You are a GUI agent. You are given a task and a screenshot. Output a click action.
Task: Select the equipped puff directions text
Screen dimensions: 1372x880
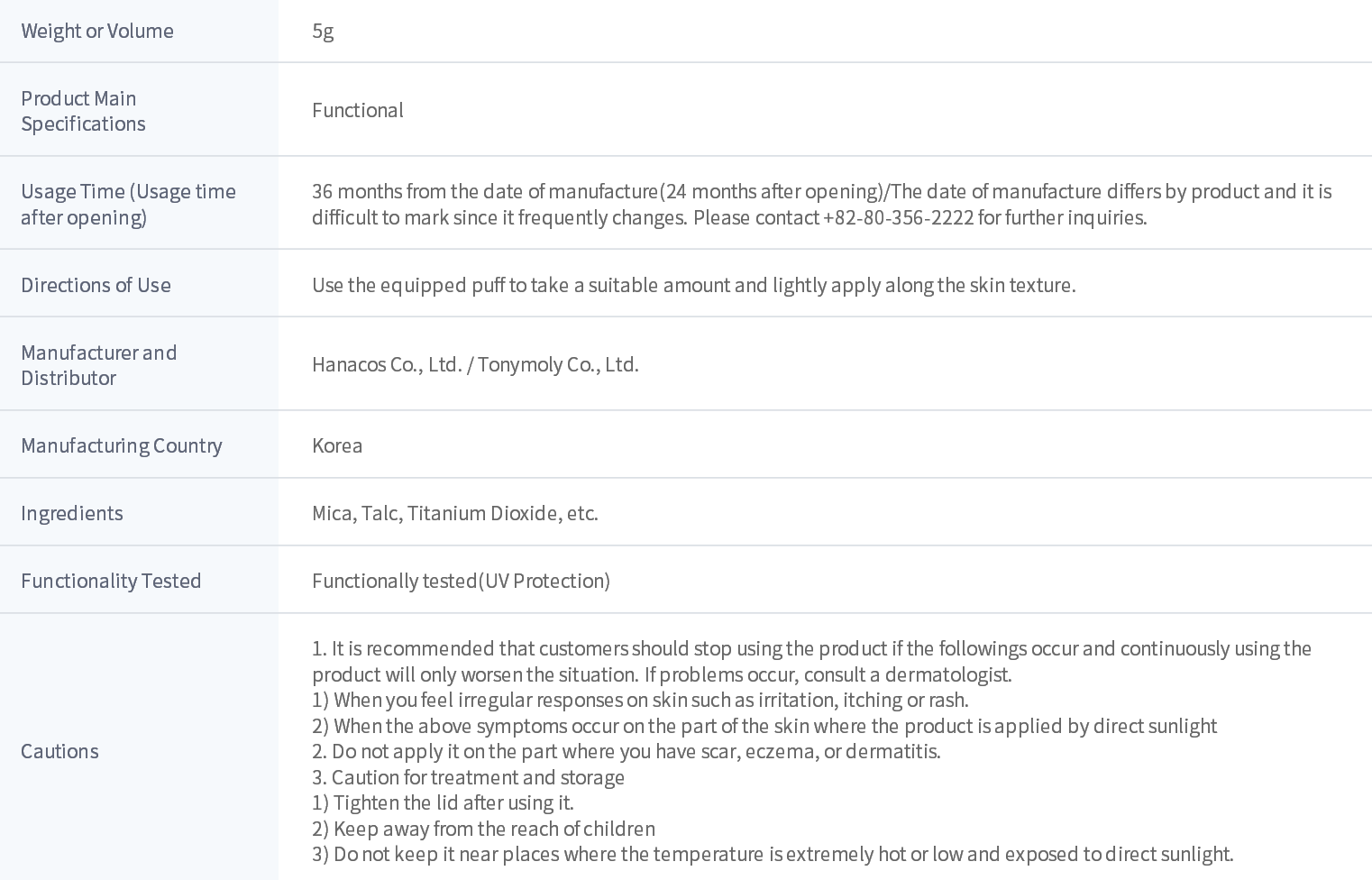pyautogui.click(x=693, y=285)
